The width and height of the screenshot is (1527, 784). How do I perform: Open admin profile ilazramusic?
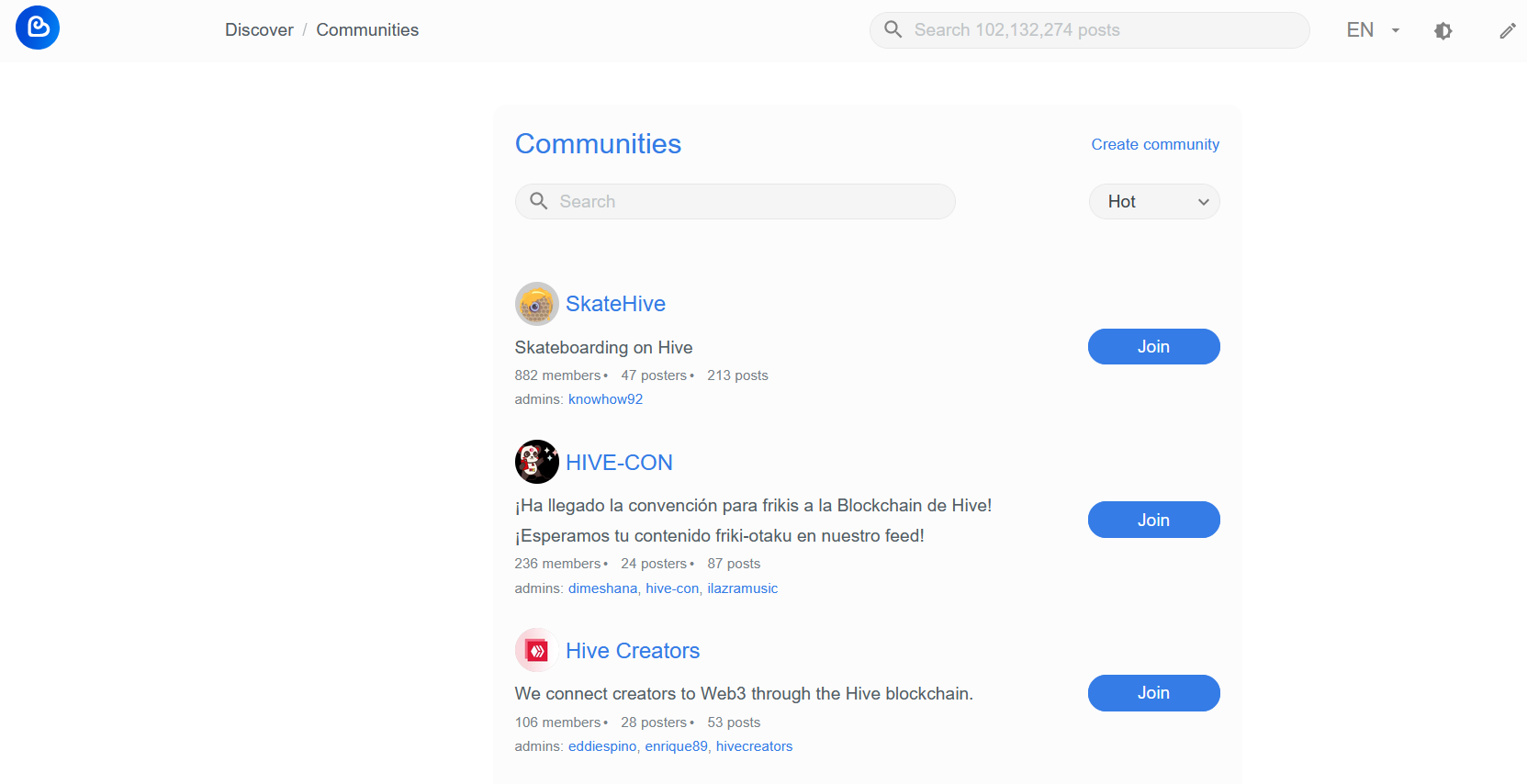(x=742, y=588)
